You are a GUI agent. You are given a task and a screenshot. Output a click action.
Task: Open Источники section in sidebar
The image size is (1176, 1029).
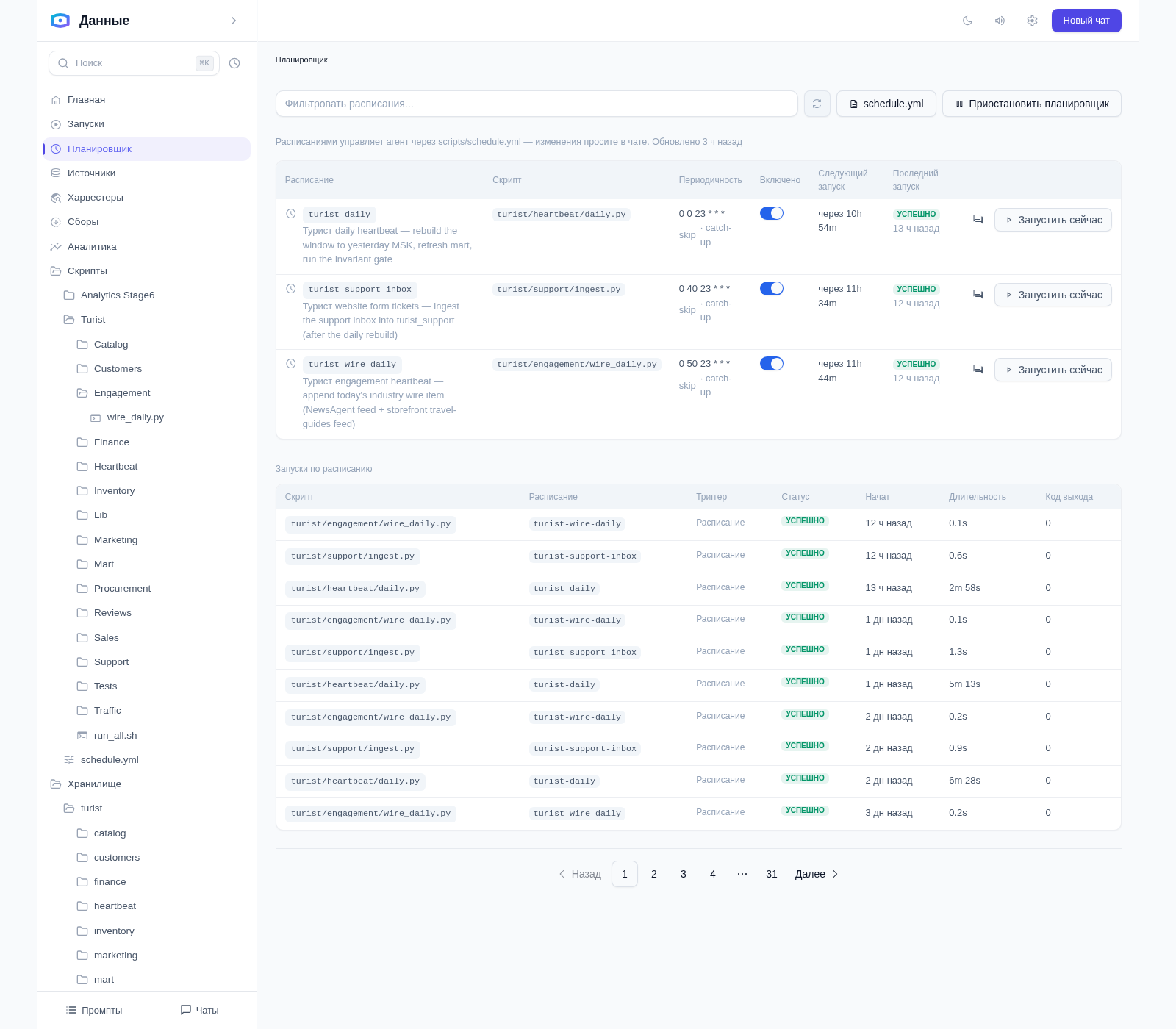147,173
